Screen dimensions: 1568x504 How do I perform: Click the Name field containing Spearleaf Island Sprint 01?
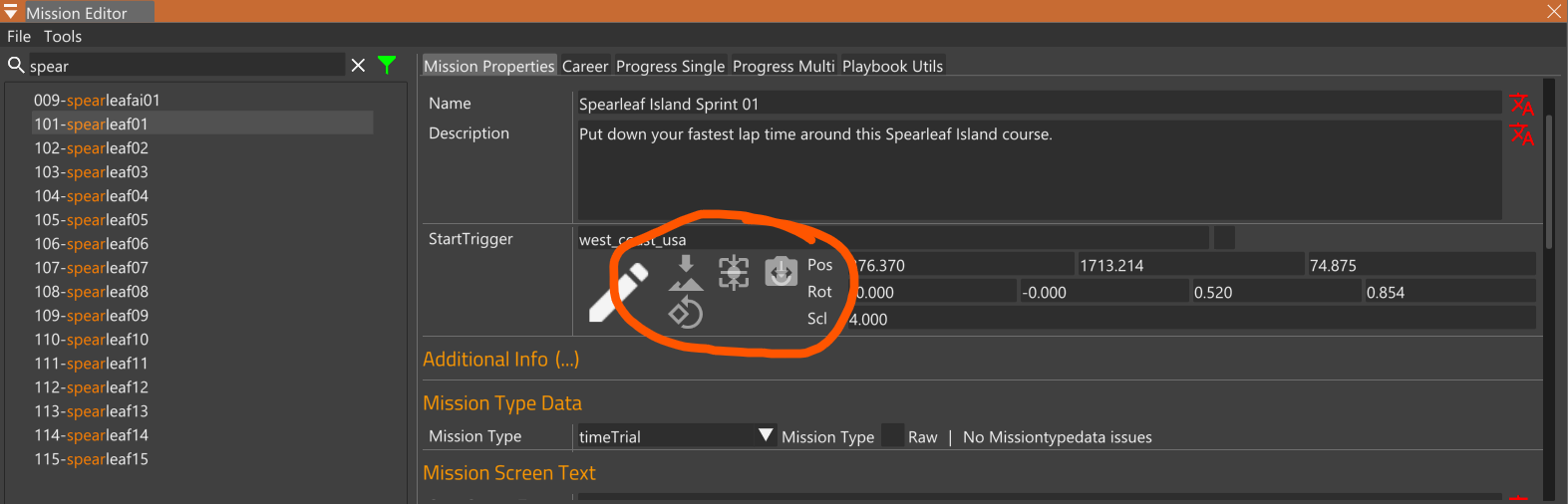pyautogui.click(x=1037, y=105)
